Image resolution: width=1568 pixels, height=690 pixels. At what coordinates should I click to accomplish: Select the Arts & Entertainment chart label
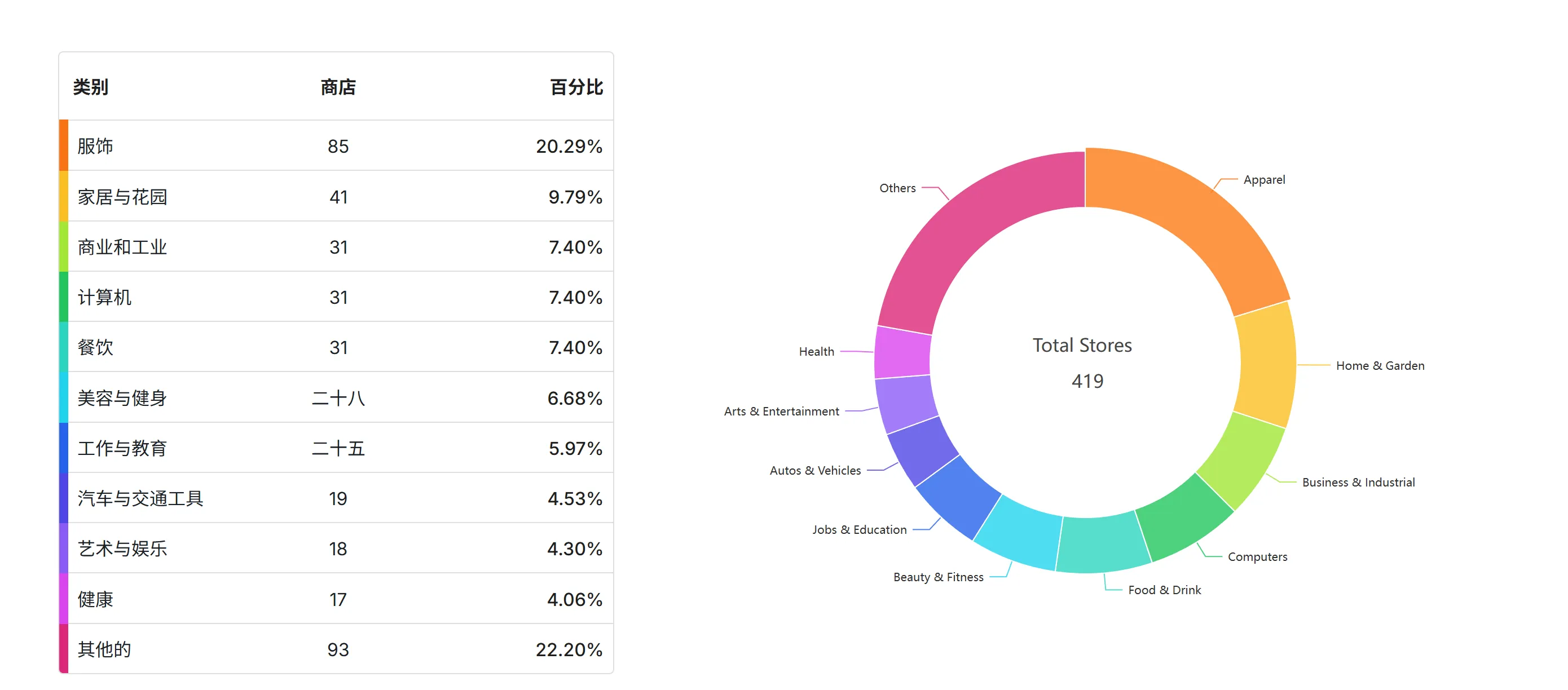pyautogui.click(x=781, y=412)
